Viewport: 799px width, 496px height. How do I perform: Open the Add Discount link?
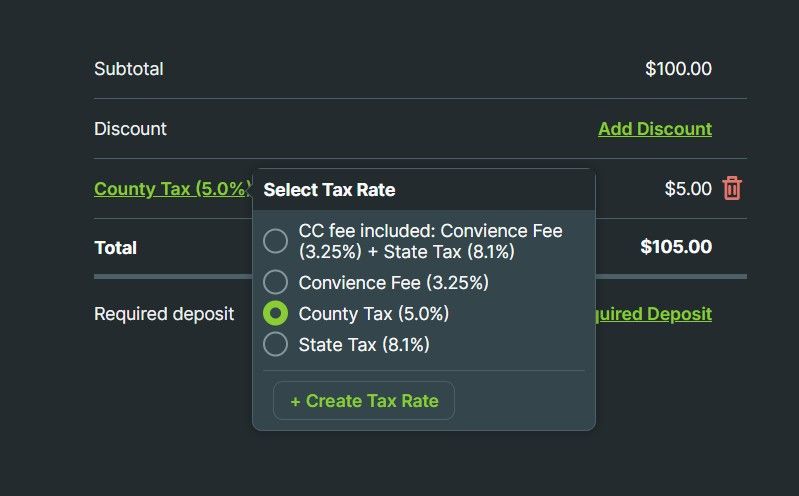pos(655,129)
